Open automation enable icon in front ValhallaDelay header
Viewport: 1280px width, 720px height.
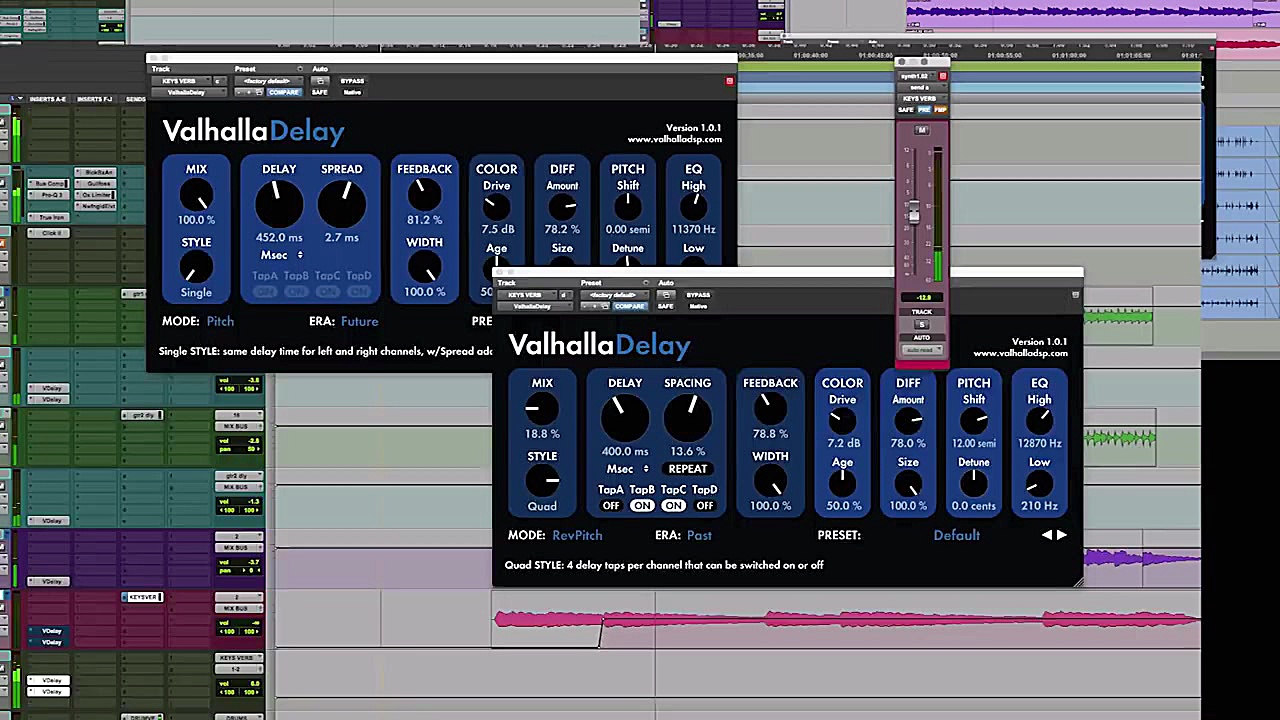point(666,295)
